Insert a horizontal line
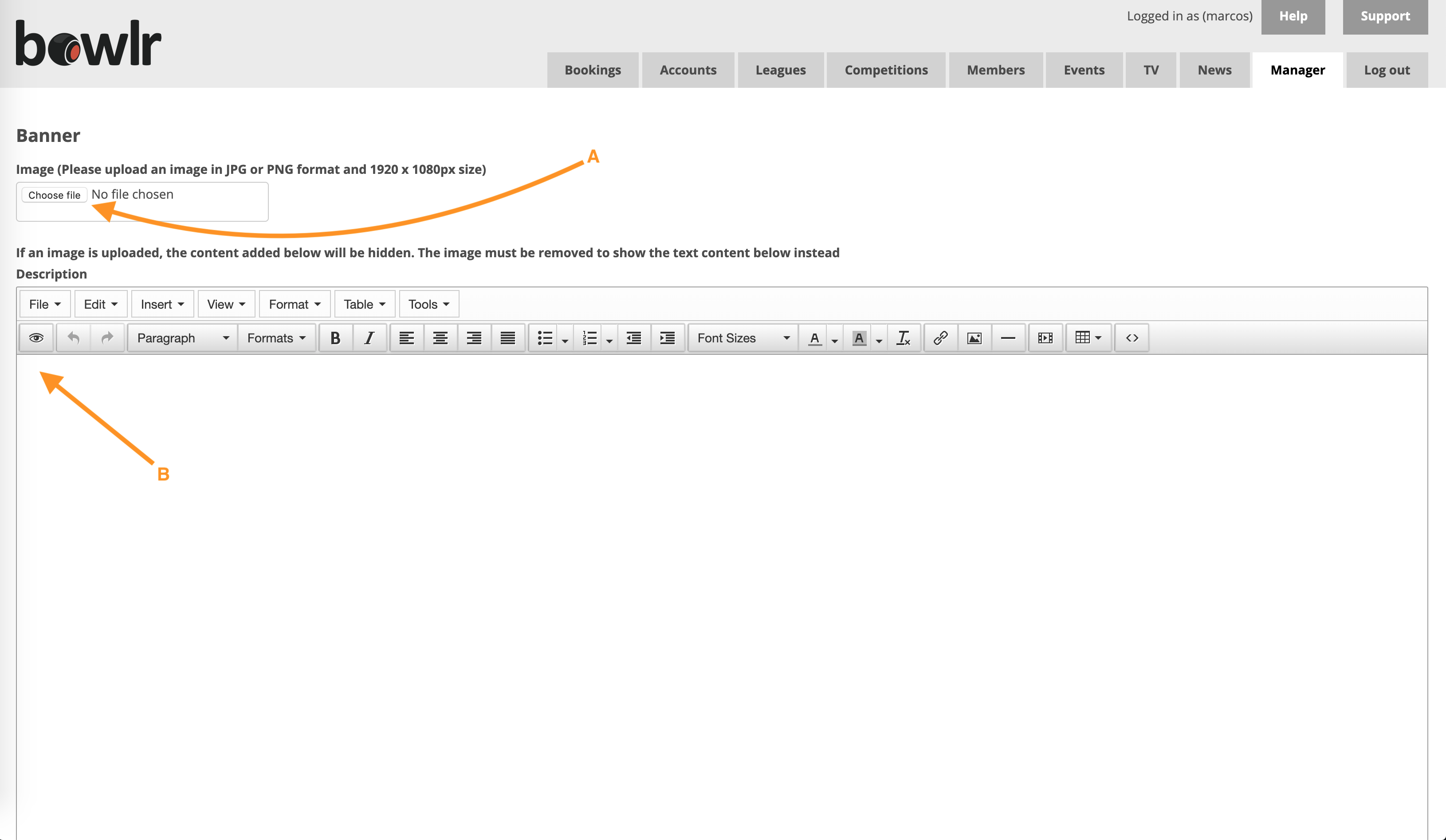Viewport: 1446px width, 840px height. pyautogui.click(x=1008, y=338)
